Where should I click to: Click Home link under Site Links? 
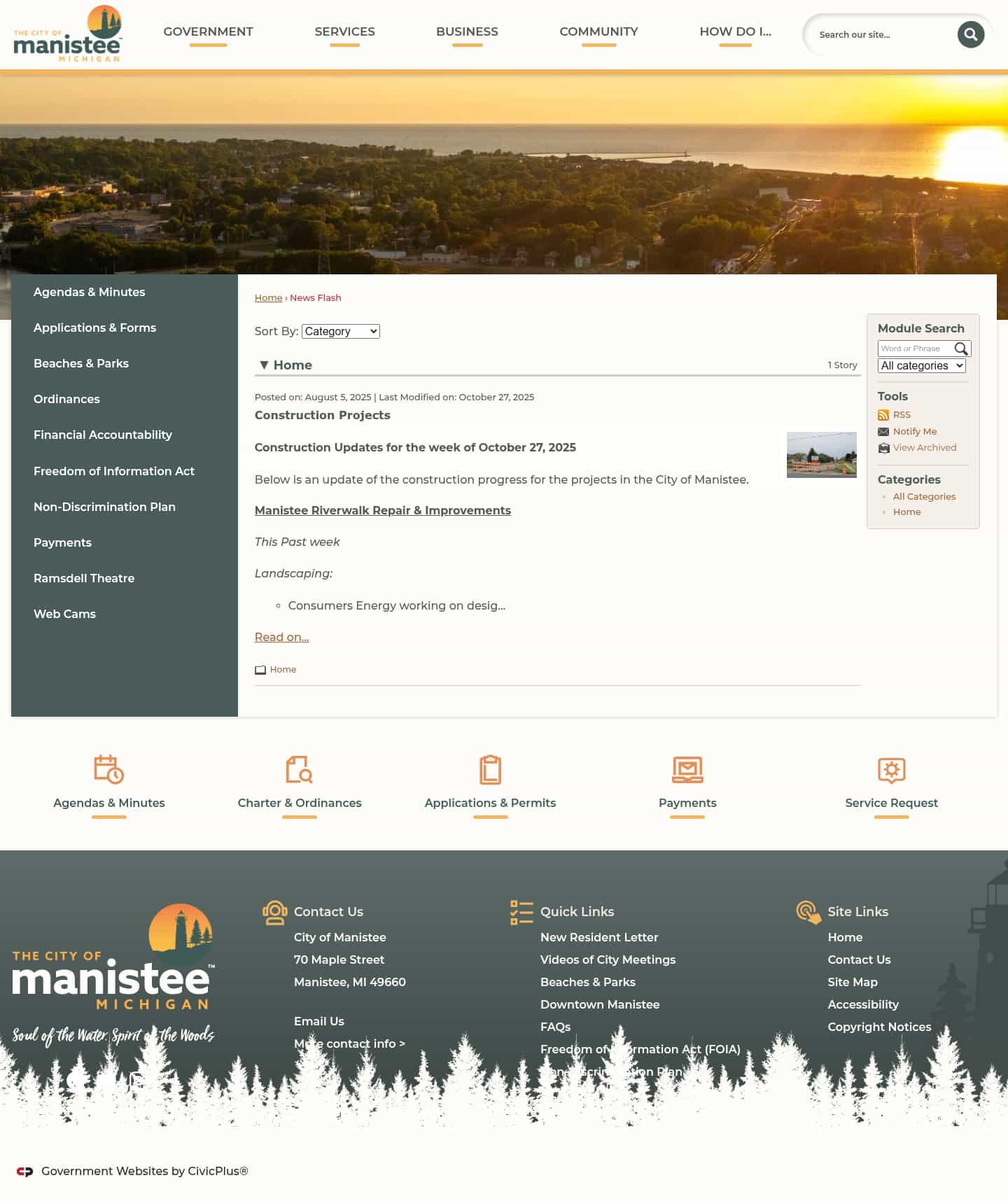[x=845, y=937]
